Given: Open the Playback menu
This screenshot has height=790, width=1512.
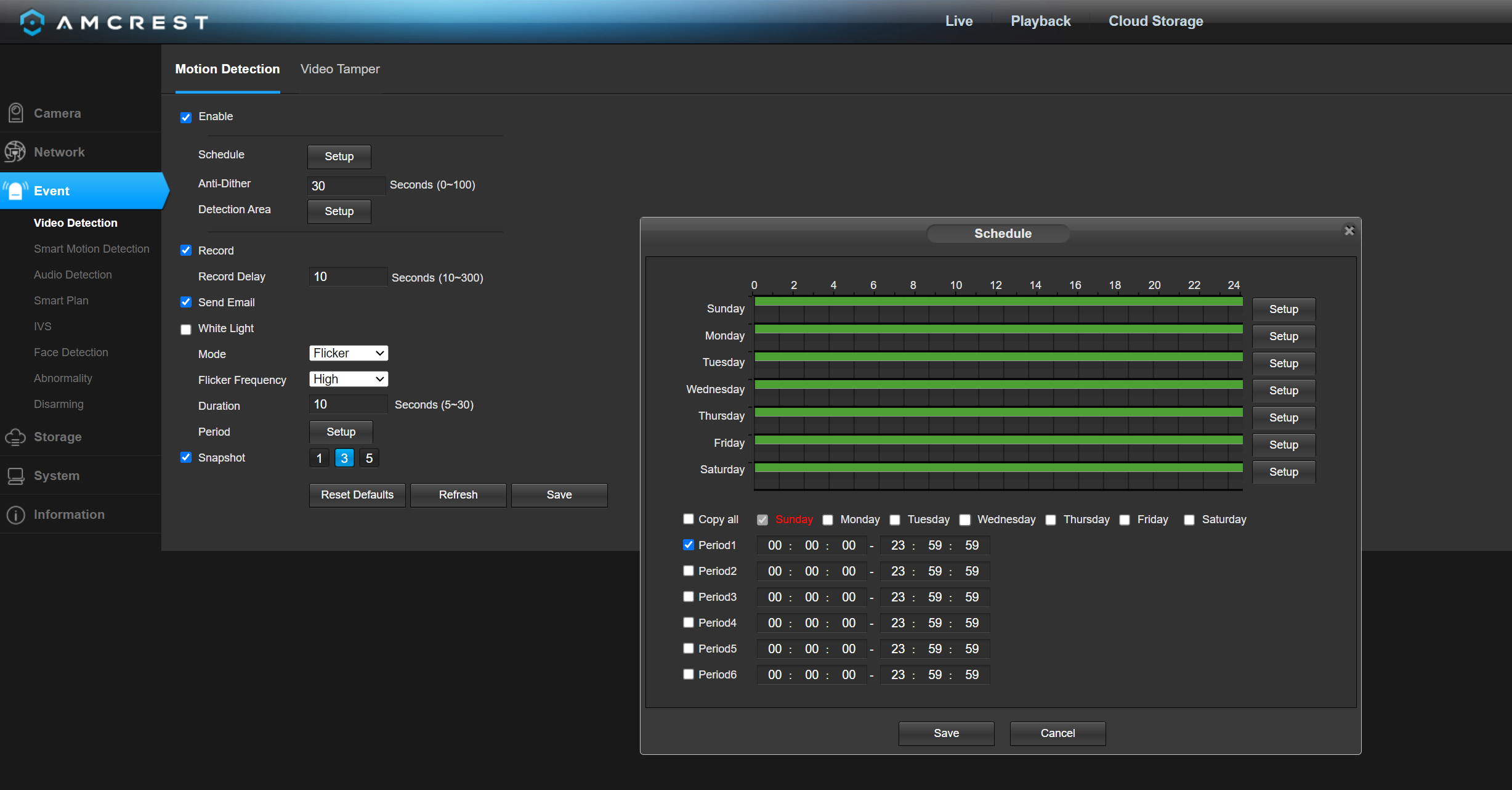Looking at the screenshot, I should pos(1041,21).
